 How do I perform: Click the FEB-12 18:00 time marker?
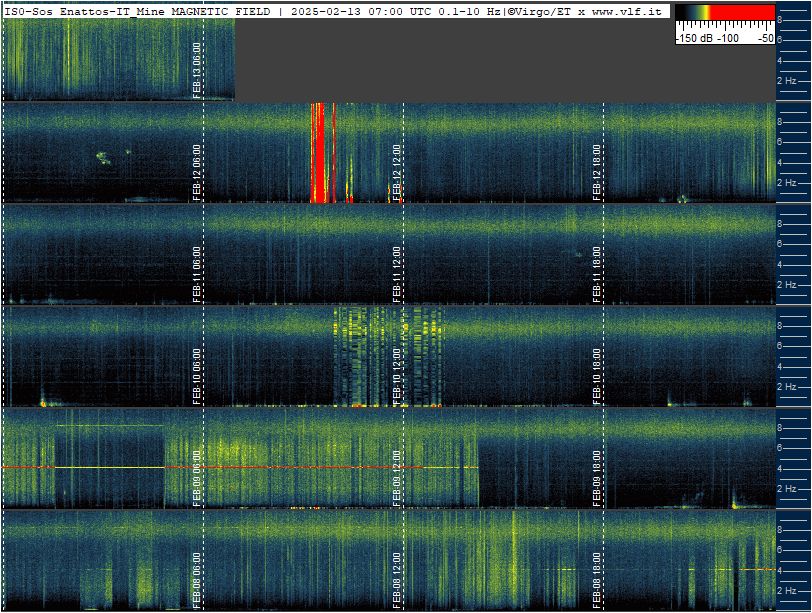click(597, 173)
